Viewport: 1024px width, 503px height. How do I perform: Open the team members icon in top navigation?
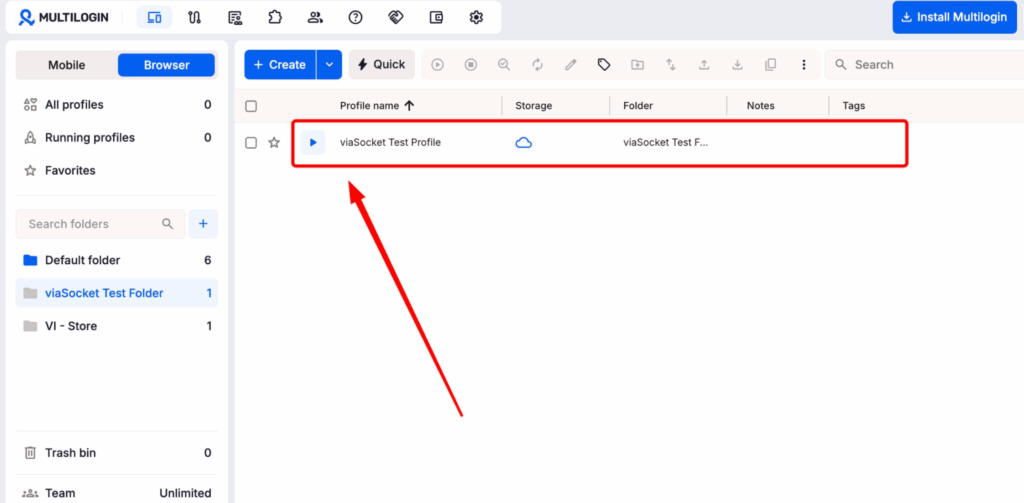[x=315, y=17]
